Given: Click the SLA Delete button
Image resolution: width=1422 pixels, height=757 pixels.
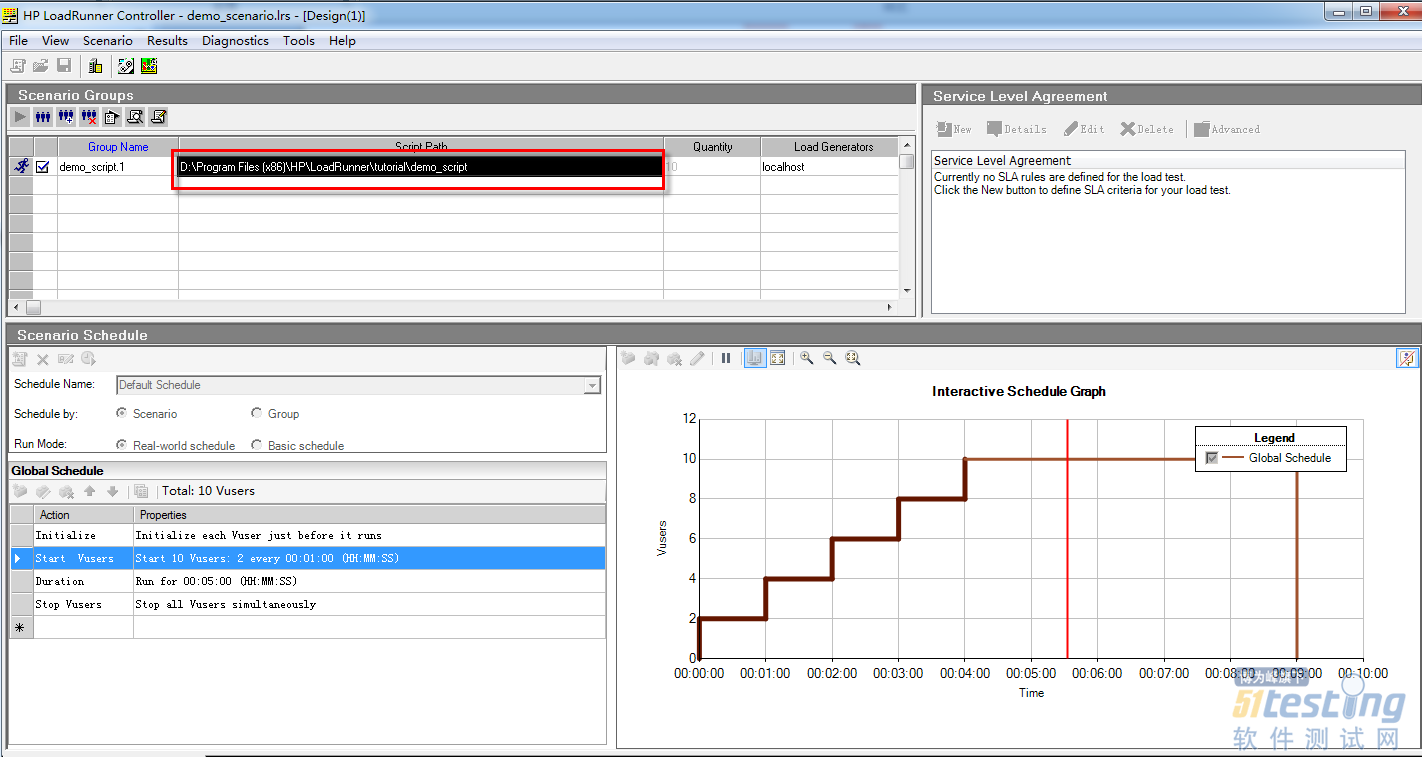Looking at the screenshot, I should pos(1147,129).
